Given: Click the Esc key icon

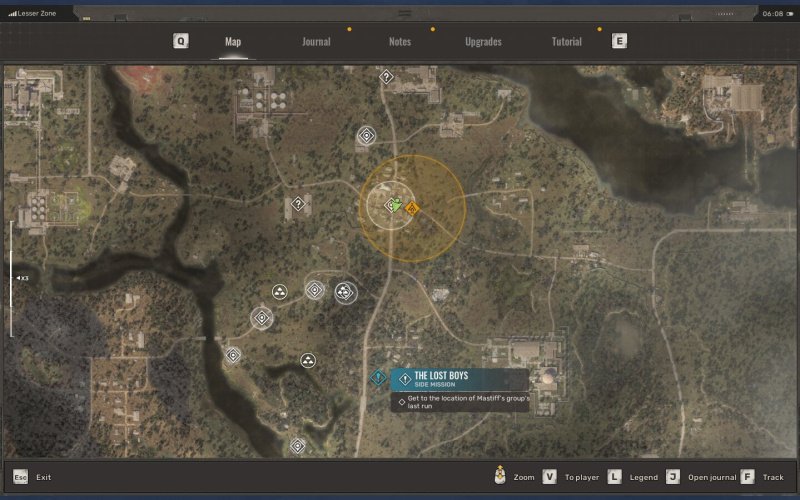Looking at the screenshot, I should (x=20, y=477).
